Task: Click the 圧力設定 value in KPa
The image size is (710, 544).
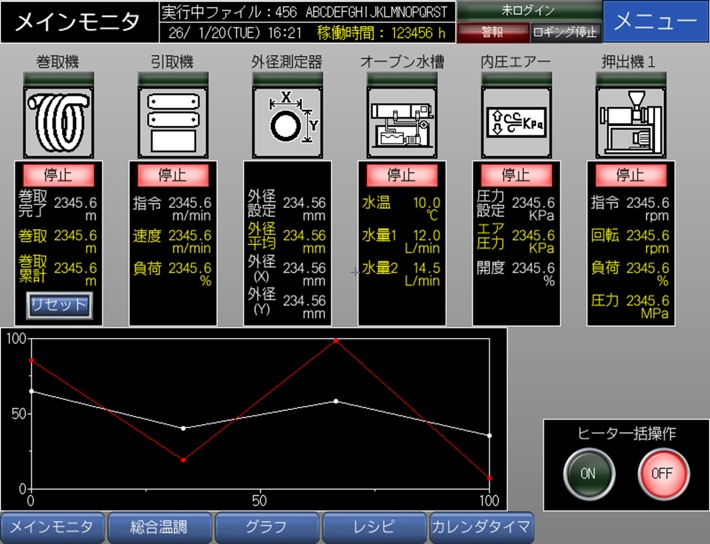Action: [x=533, y=208]
